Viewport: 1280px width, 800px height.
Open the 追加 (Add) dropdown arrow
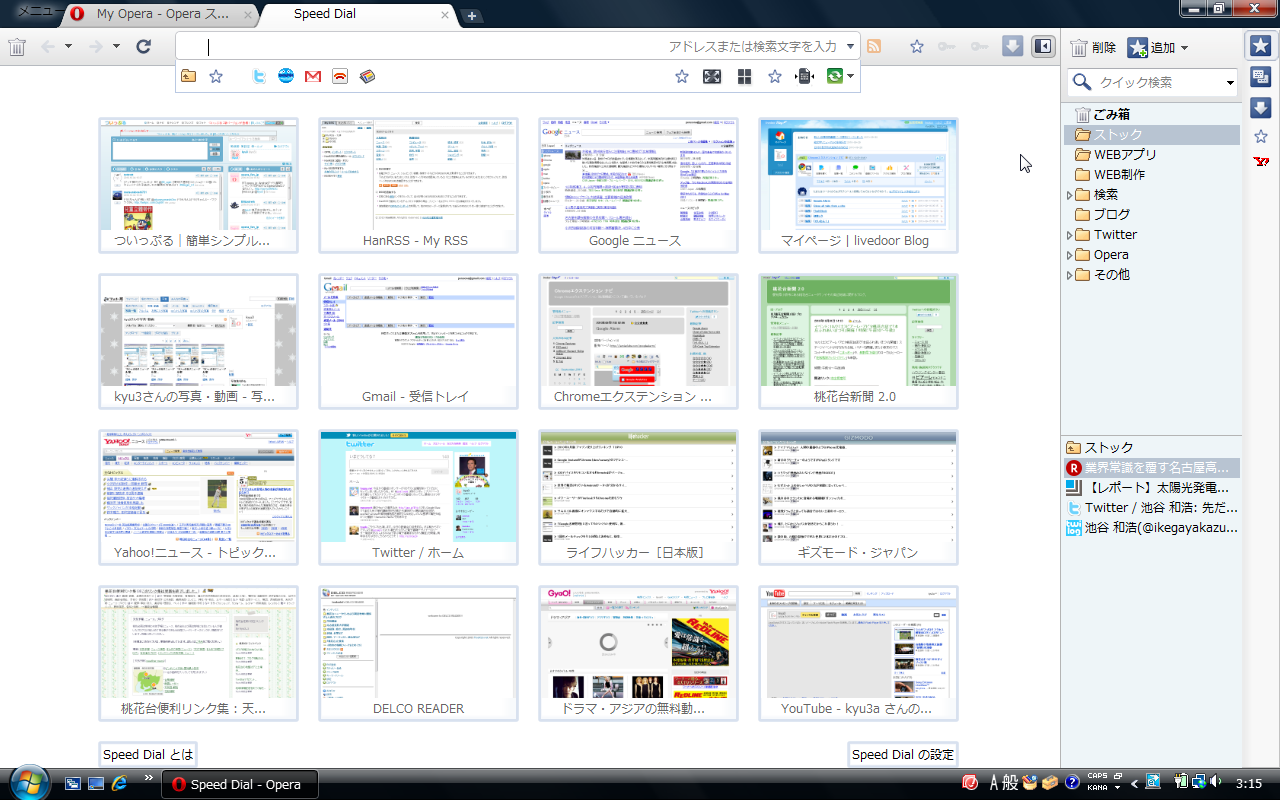coord(1184,48)
